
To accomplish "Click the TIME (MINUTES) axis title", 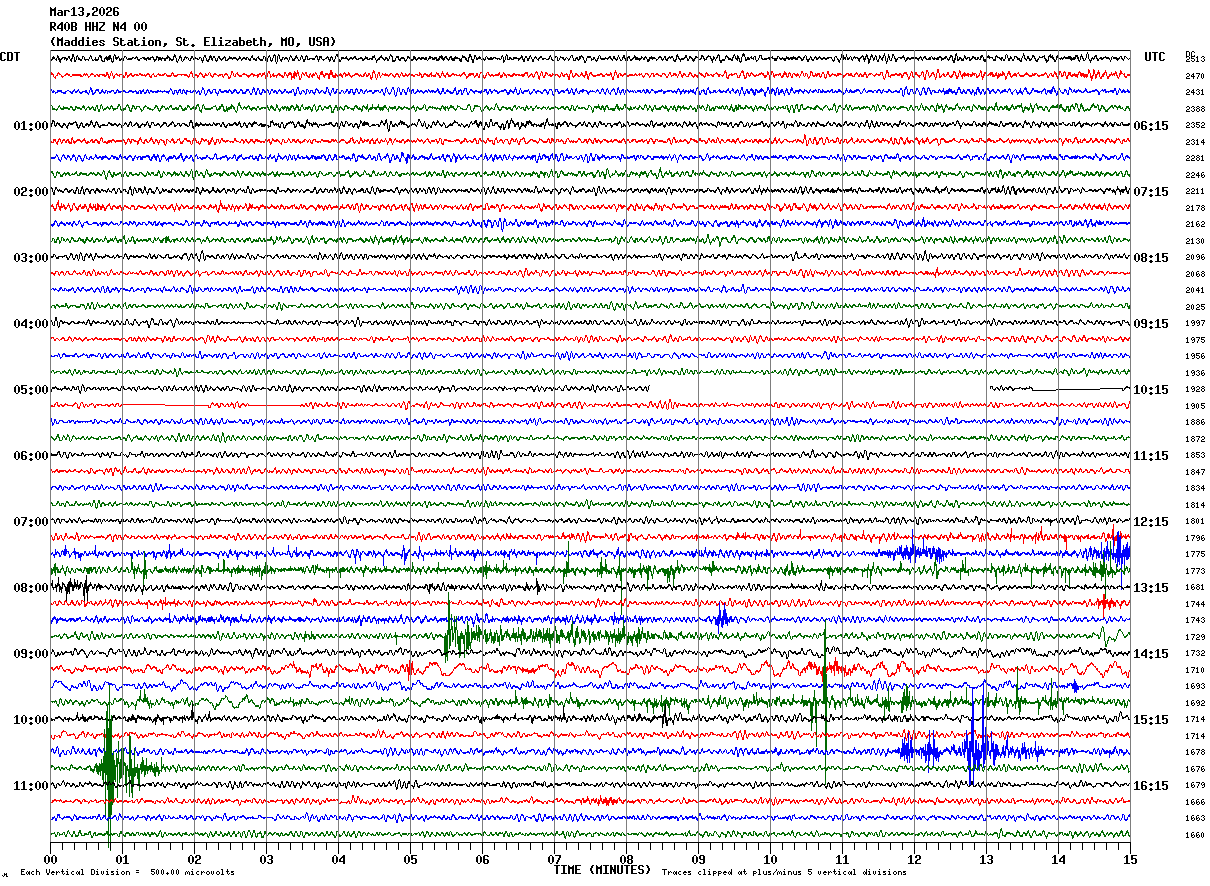I will 602,870.
